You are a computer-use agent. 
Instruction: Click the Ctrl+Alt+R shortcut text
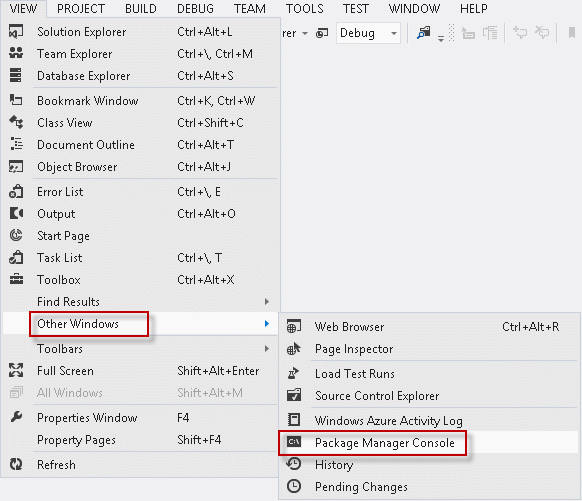(530, 327)
